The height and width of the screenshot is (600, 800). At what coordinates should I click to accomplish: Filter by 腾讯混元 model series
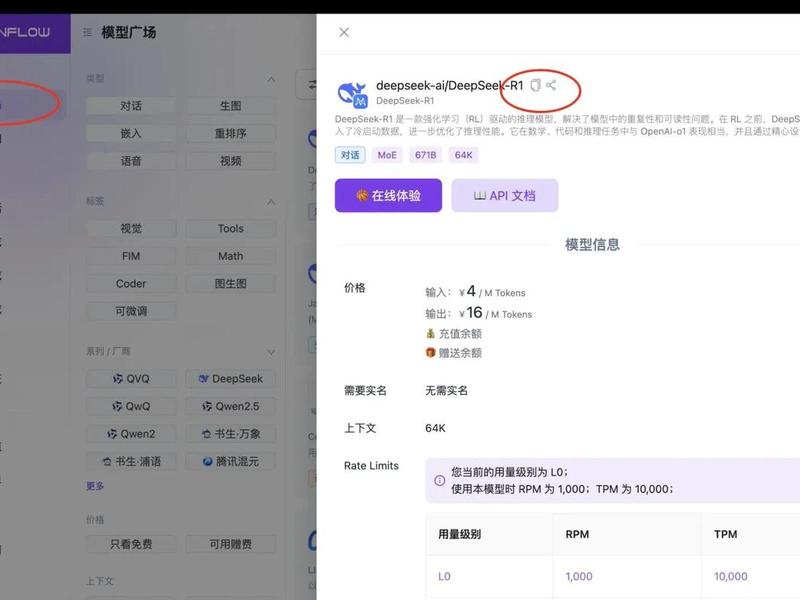point(231,462)
